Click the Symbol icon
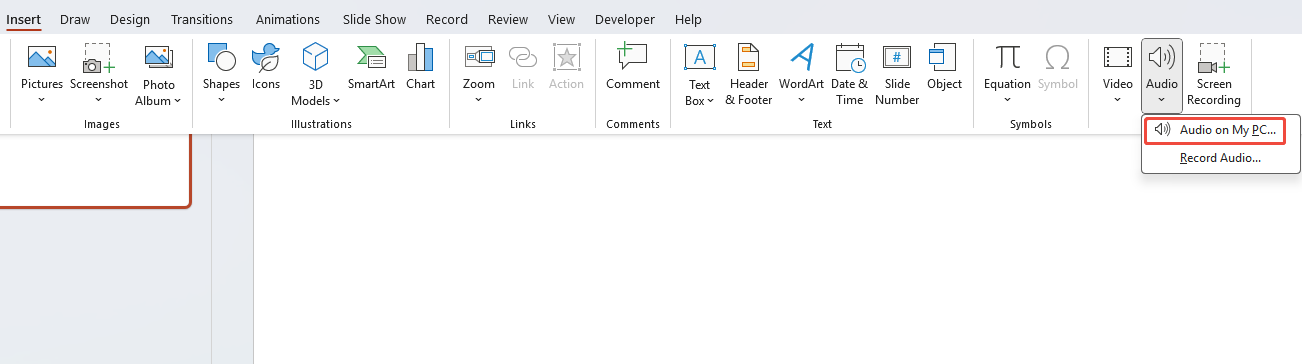1302x364 pixels. (x=1058, y=58)
